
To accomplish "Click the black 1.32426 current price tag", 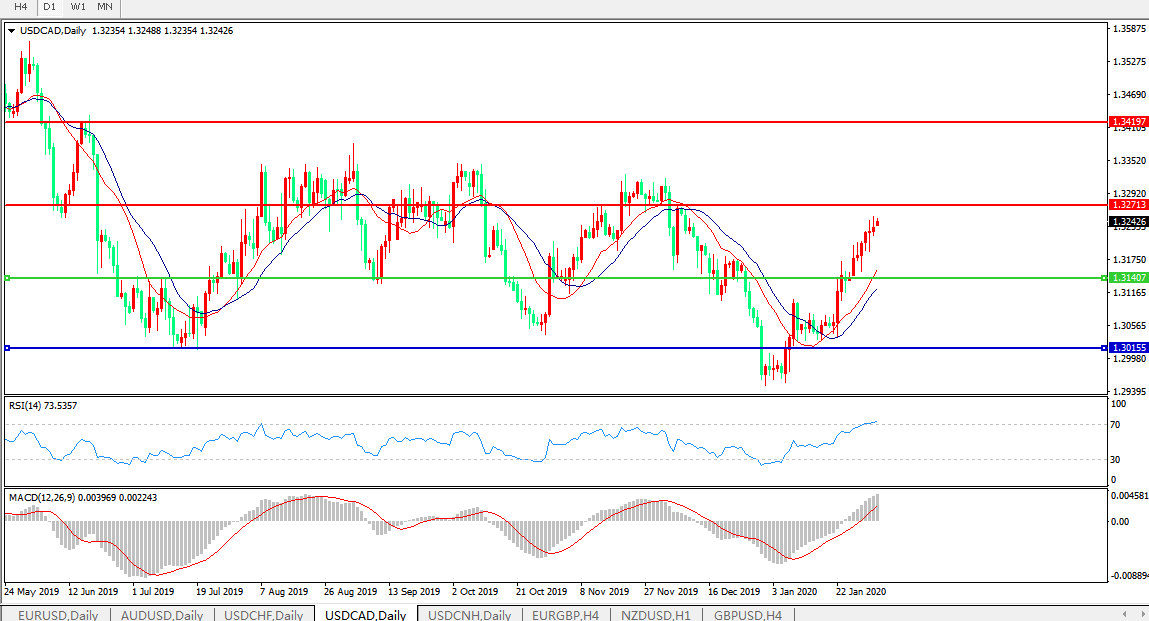I will click(1128, 221).
